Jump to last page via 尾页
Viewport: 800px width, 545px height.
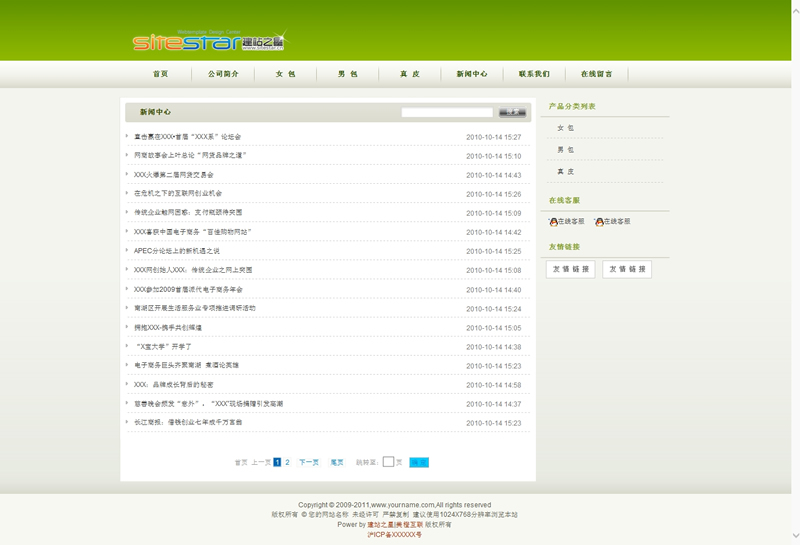click(x=337, y=463)
